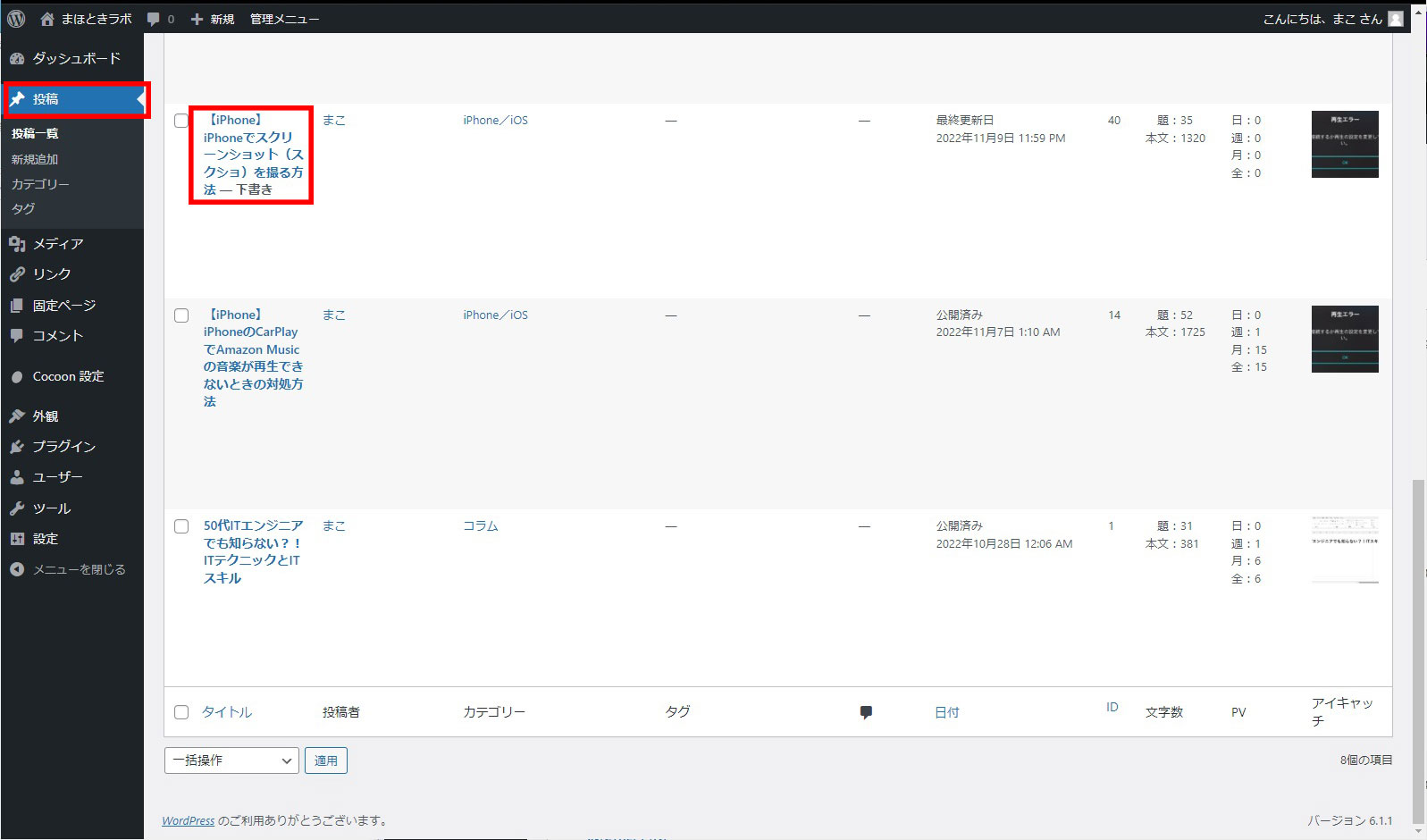Open 新規追加 in the posts submenu
Image resolution: width=1427 pixels, height=840 pixels.
pyautogui.click(x=35, y=159)
